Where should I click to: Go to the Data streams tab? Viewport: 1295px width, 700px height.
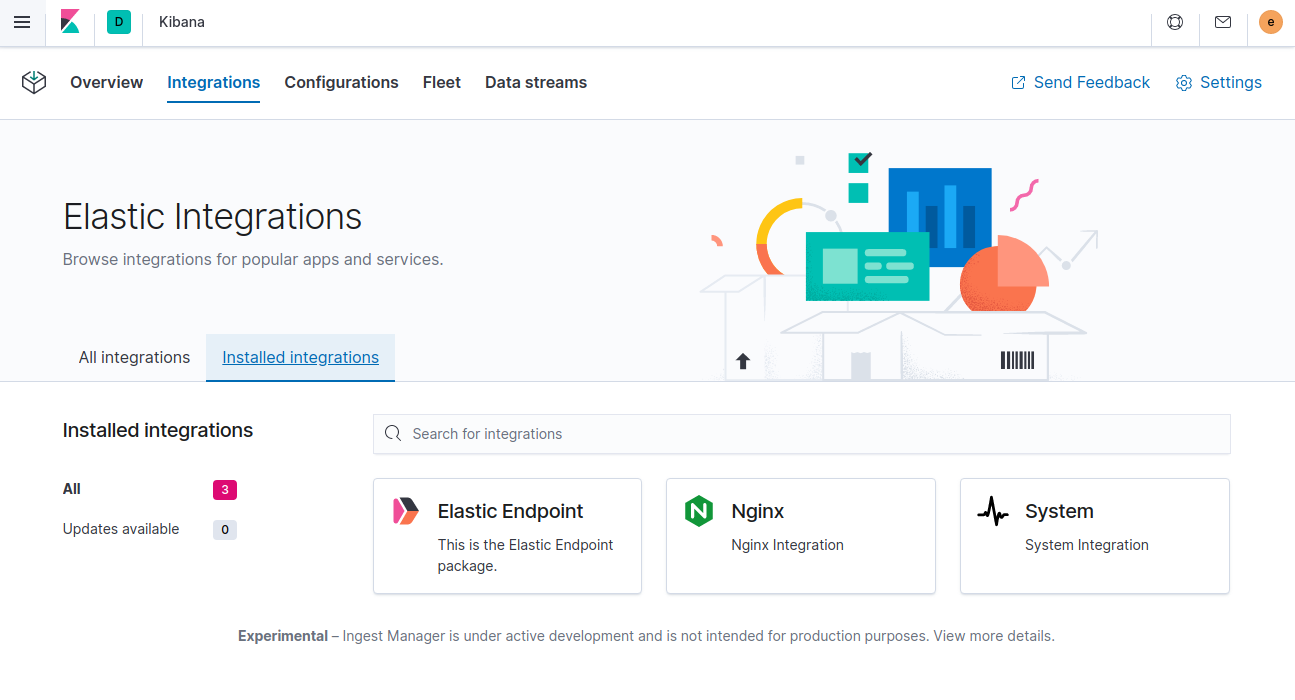point(536,83)
